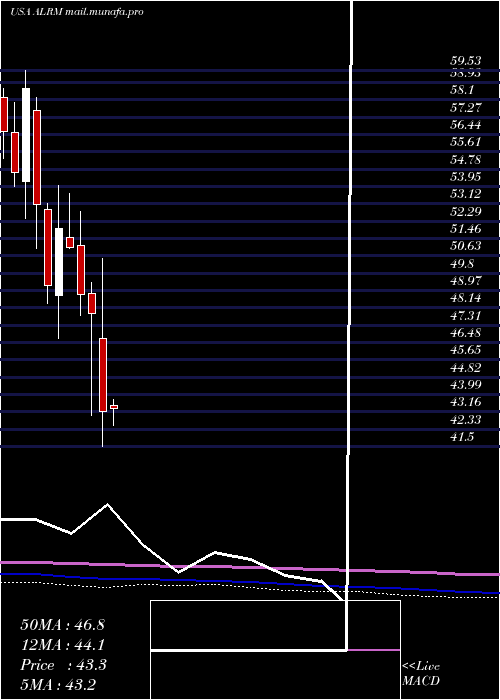Click the 12MA : 44.1 readout
The image size is (500, 700).
(62, 645)
